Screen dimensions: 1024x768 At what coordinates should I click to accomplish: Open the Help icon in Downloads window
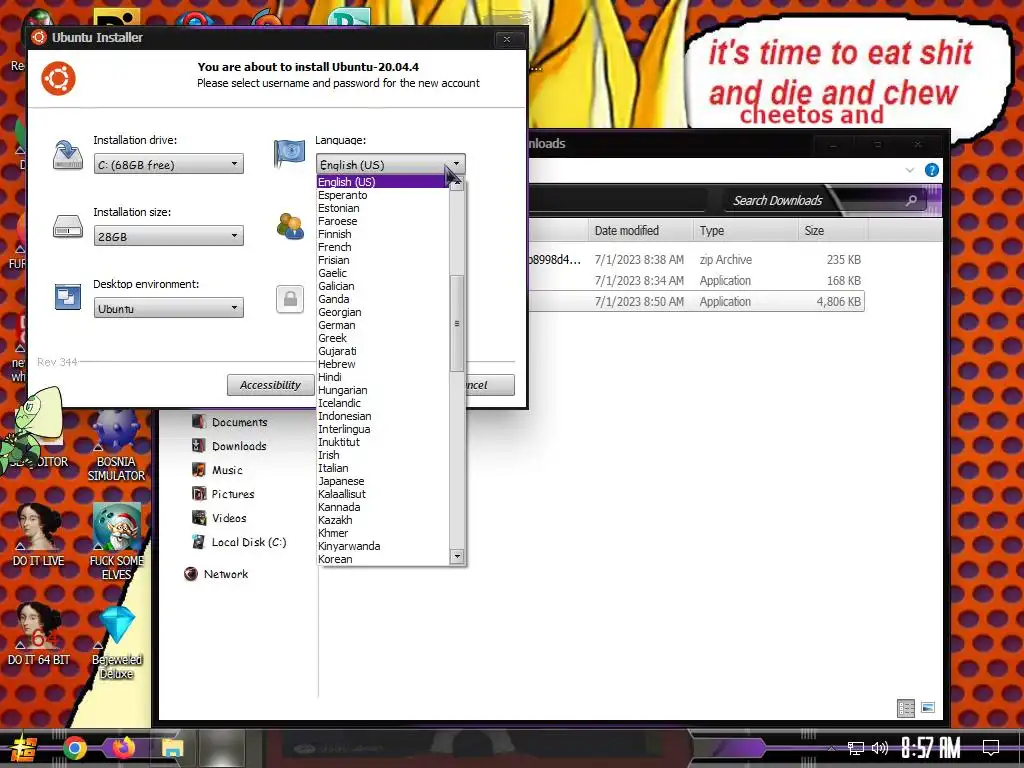tap(932, 170)
